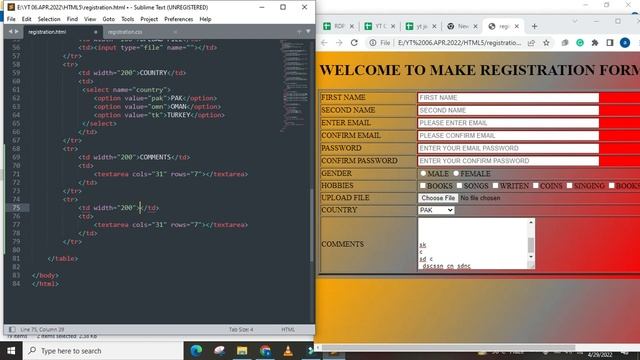The image size is (640, 360).
Task: Open a new Chrome tab with plus
Action: coord(534,26)
